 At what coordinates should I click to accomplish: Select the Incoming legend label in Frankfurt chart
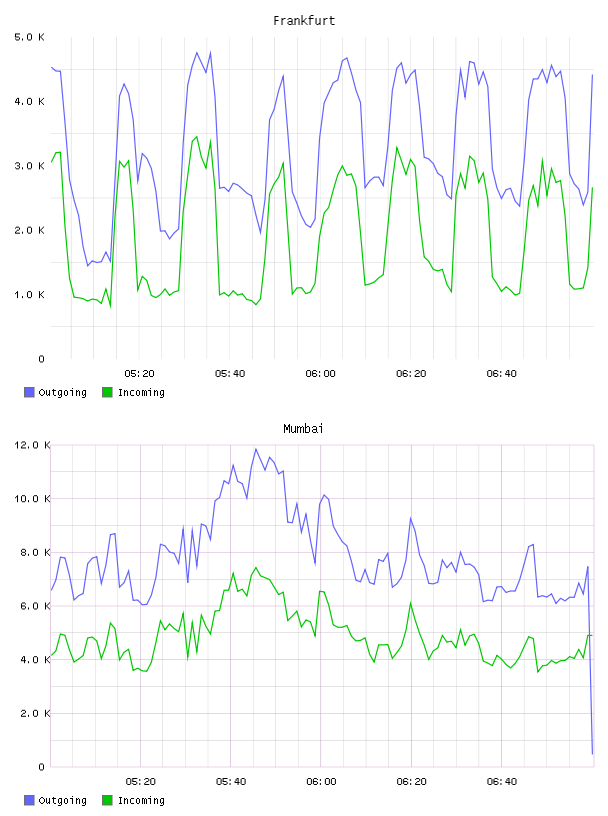(x=141, y=392)
